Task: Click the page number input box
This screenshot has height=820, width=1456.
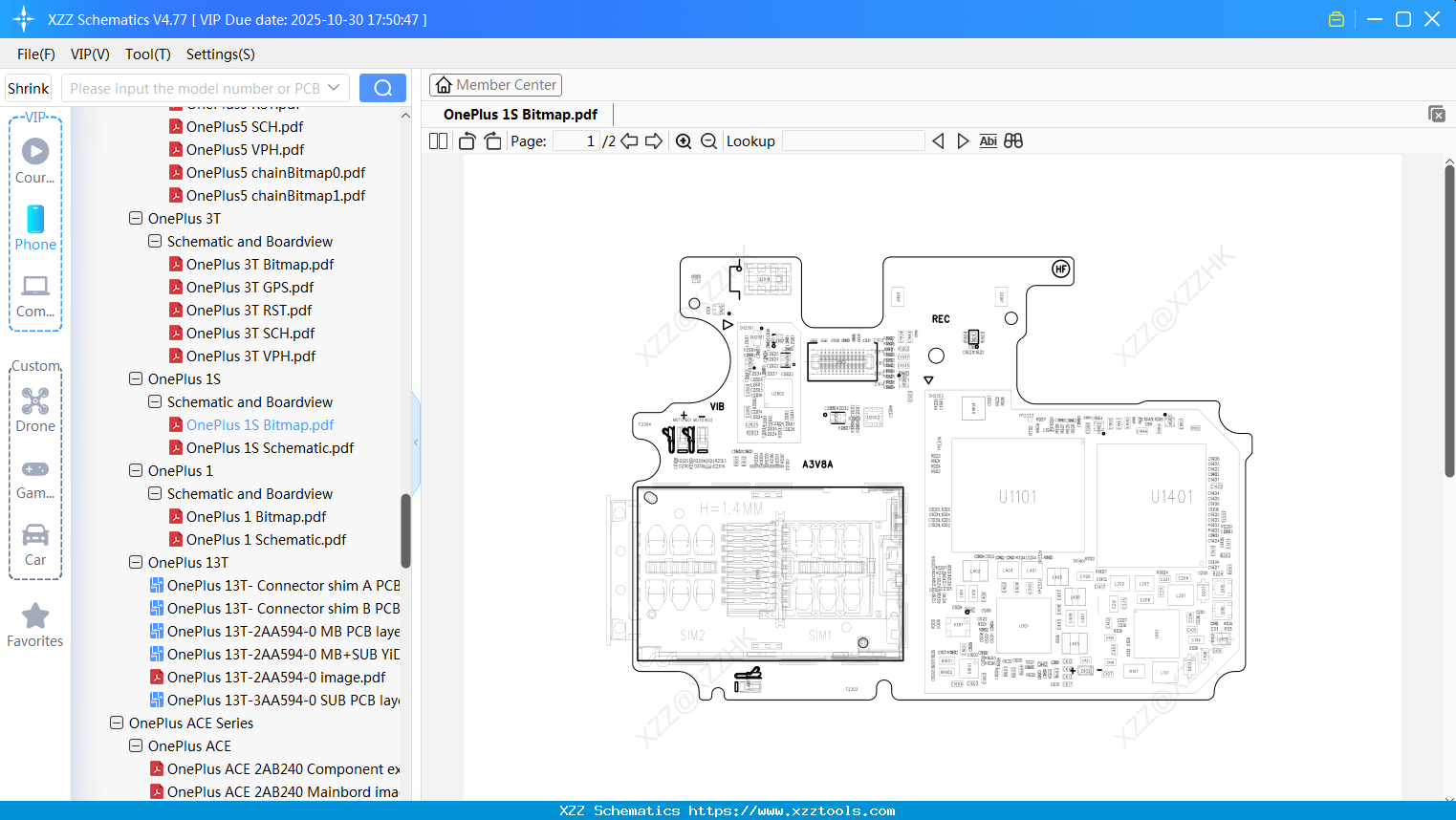Action: point(576,141)
